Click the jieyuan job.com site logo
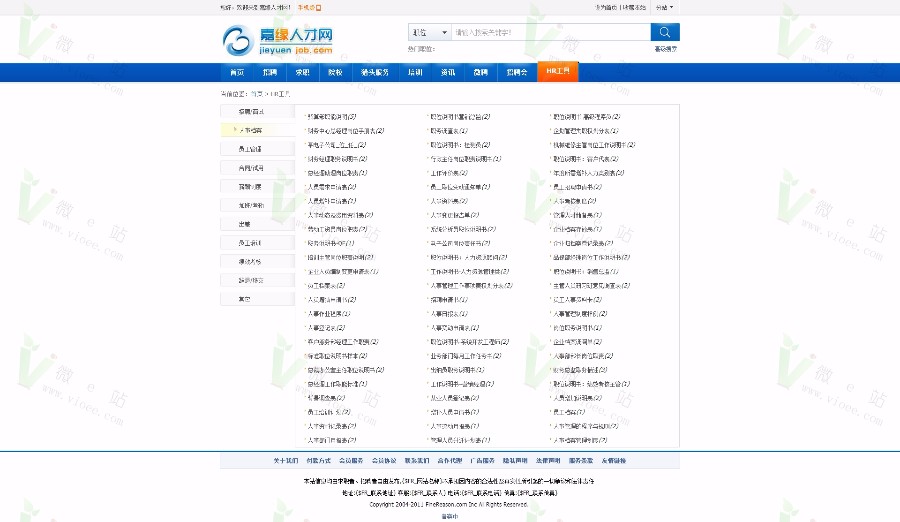900x522 pixels. [278, 40]
